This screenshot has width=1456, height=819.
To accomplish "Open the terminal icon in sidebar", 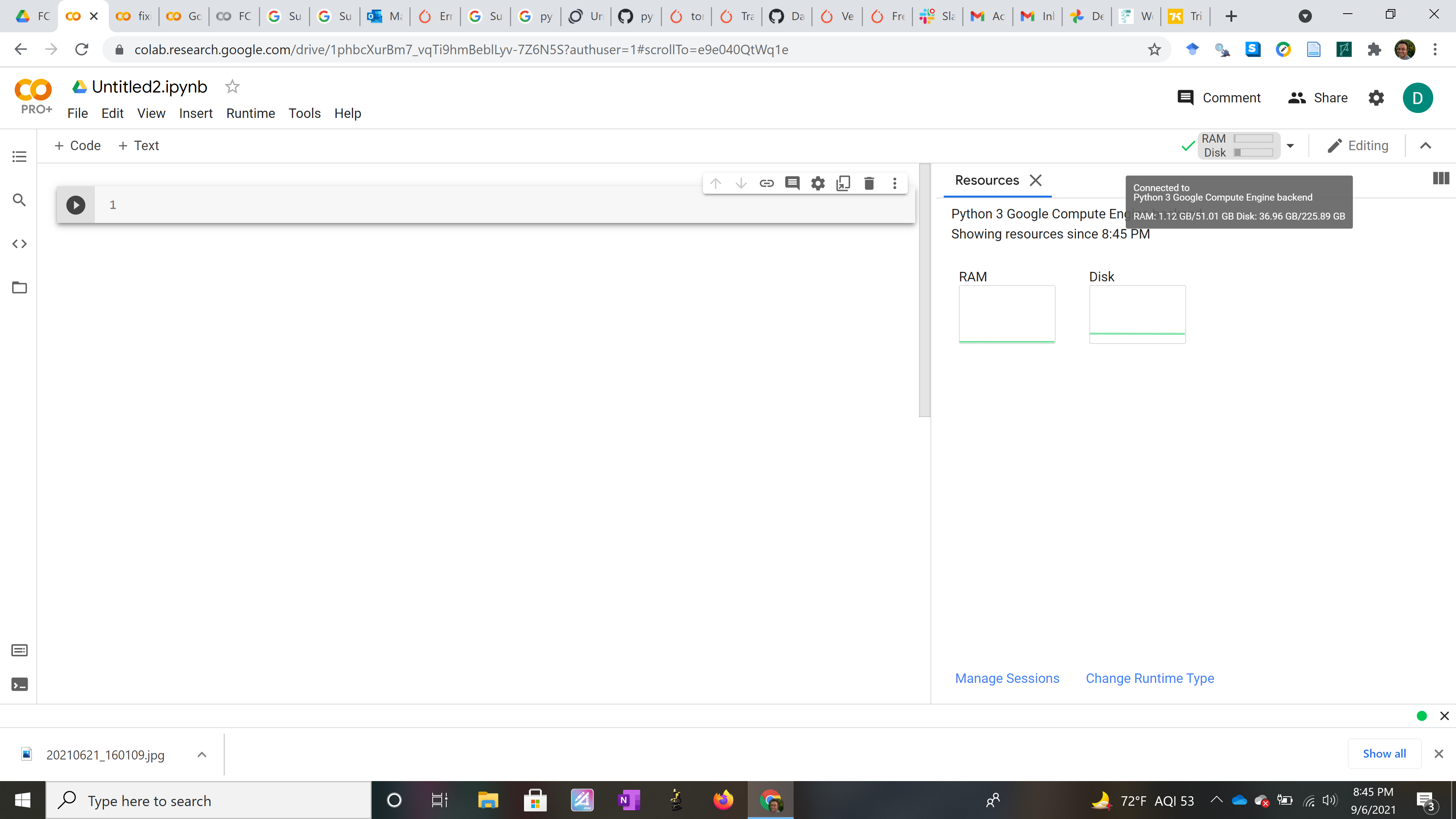I will pyautogui.click(x=19, y=684).
